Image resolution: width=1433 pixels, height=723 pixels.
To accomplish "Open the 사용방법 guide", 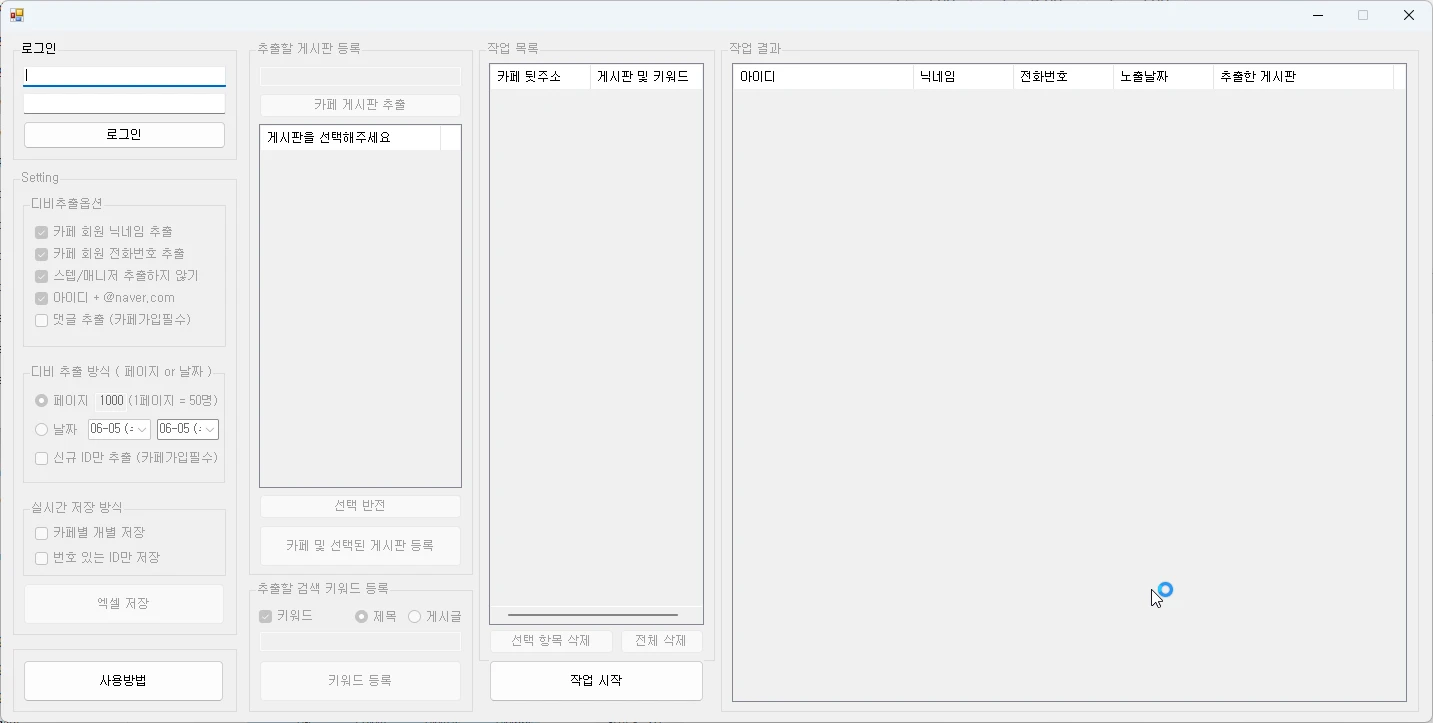I will pos(123,681).
